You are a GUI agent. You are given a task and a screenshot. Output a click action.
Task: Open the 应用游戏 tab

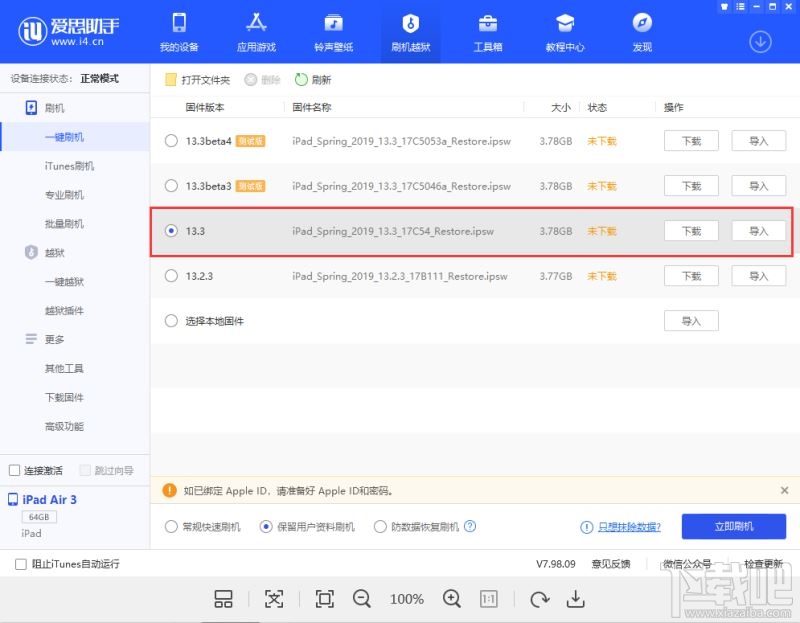click(x=256, y=32)
